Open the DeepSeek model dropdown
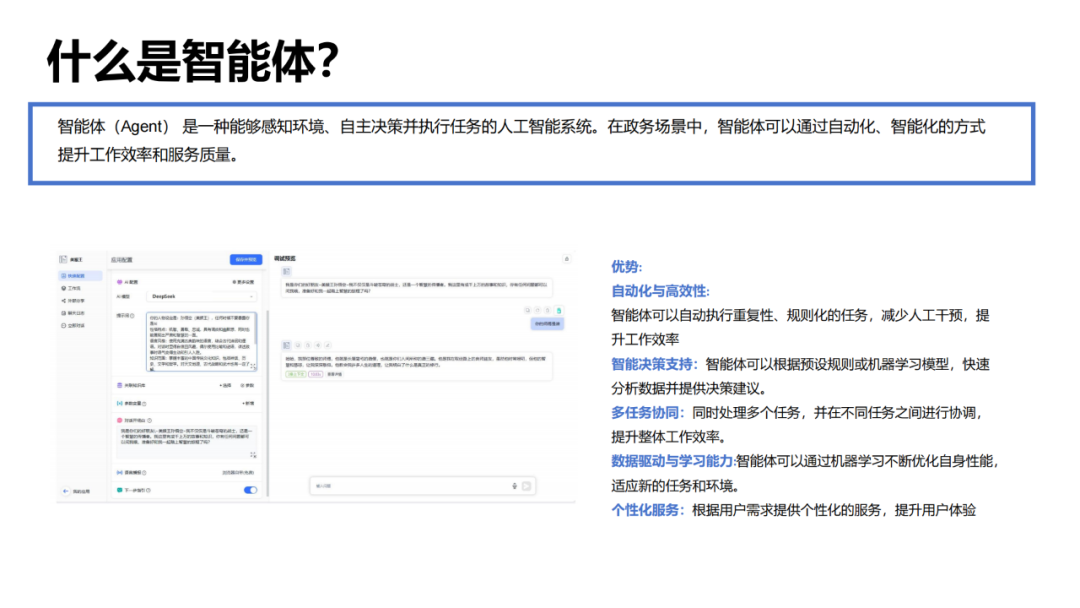The height and width of the screenshot is (608, 1080). point(202,297)
